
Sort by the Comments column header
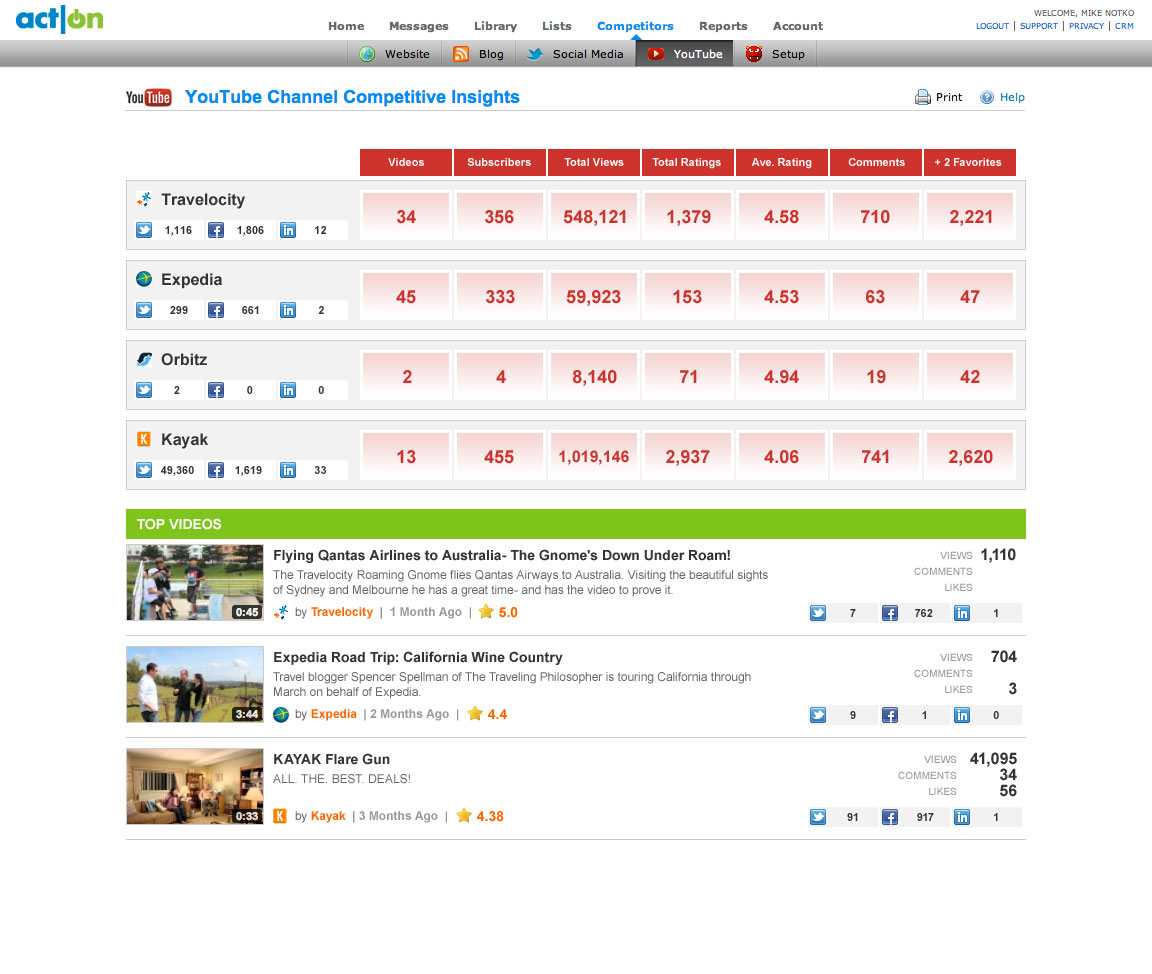[876, 162]
